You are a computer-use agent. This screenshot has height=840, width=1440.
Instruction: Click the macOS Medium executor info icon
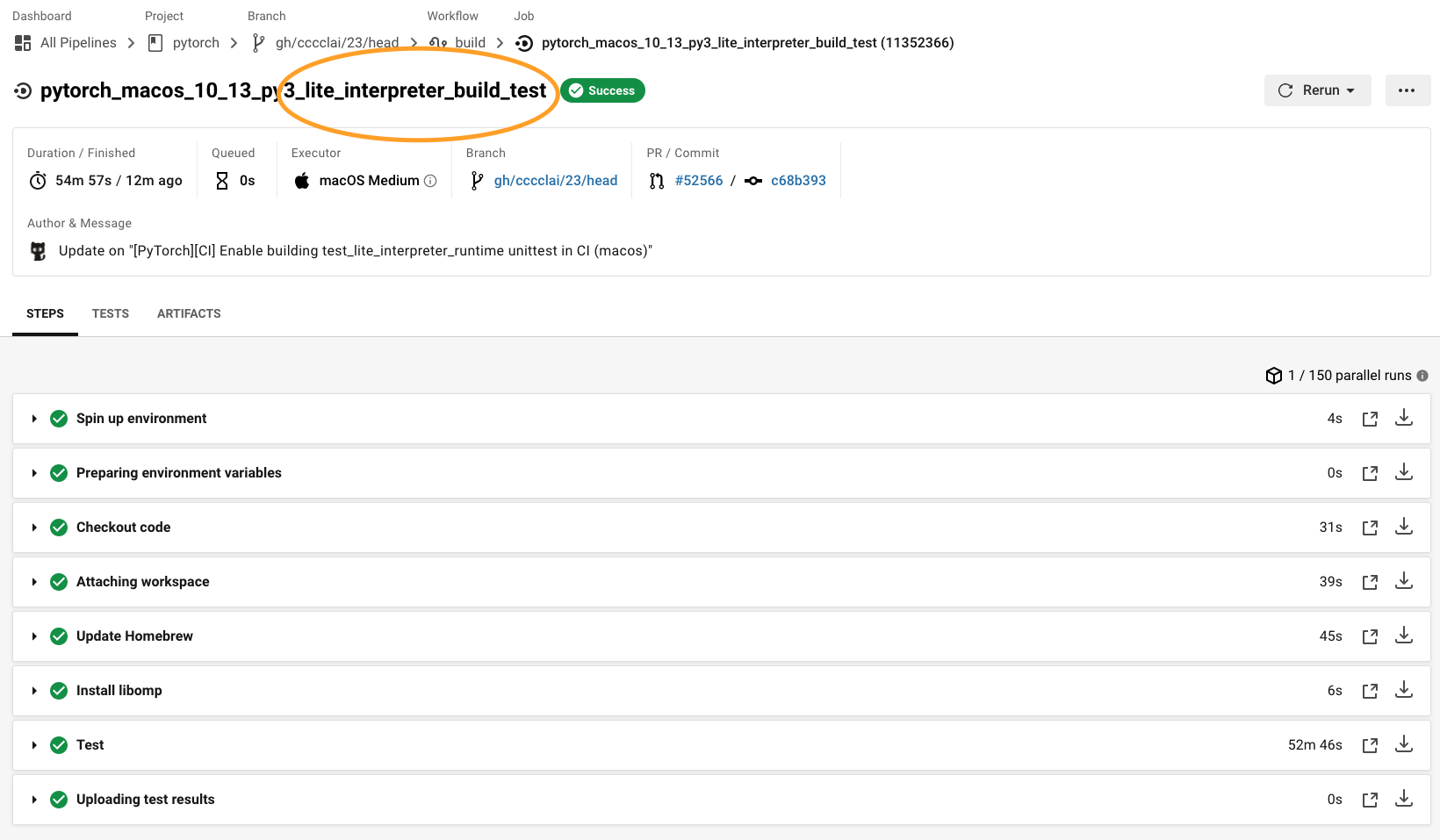(x=430, y=181)
